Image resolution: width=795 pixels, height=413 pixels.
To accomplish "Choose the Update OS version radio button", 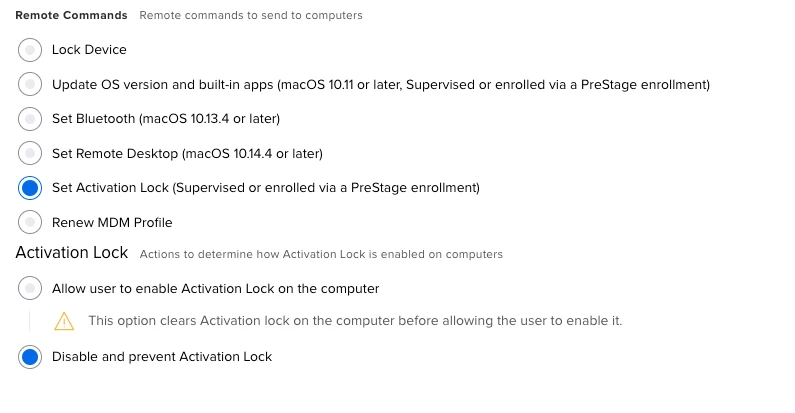I will 30,84.
